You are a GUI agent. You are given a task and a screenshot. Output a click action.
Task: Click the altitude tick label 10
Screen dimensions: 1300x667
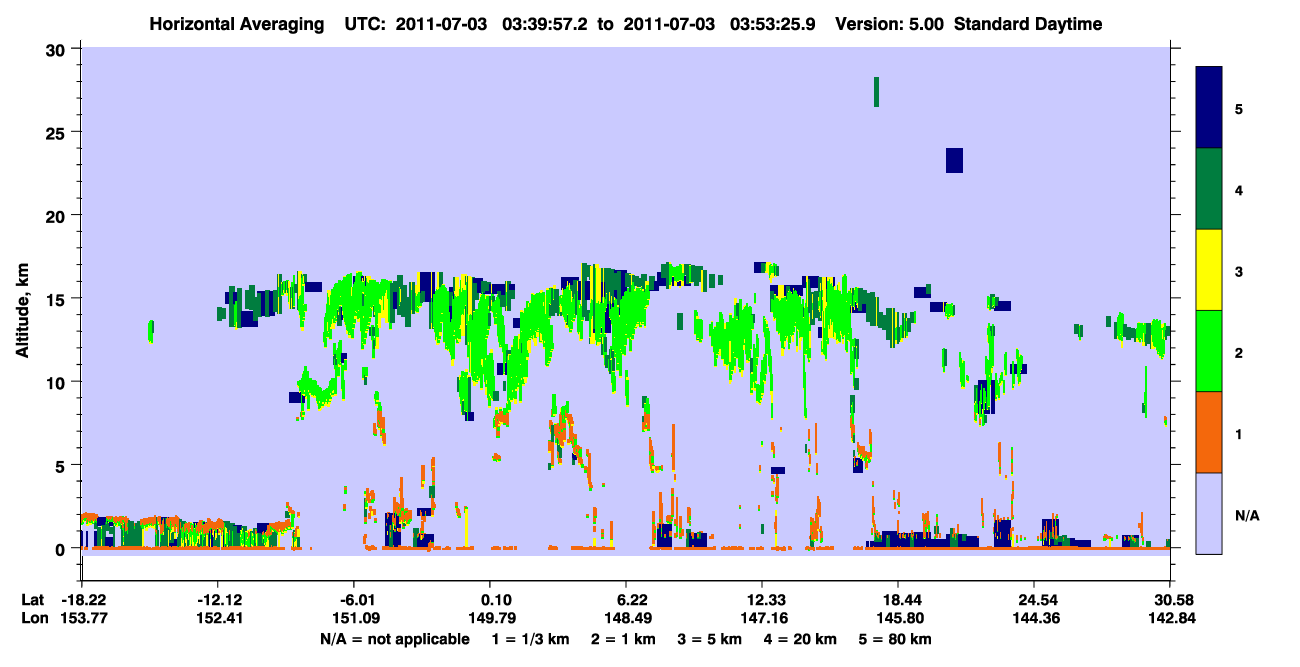click(58, 382)
